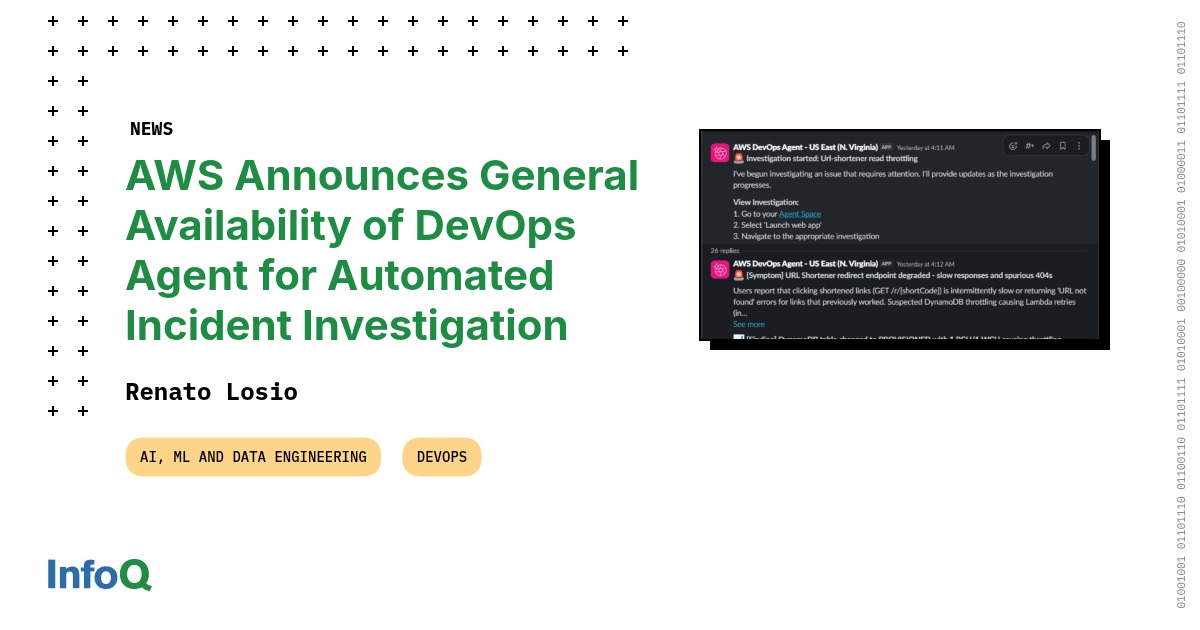Click the Slack message scrollbar

click(1093, 149)
